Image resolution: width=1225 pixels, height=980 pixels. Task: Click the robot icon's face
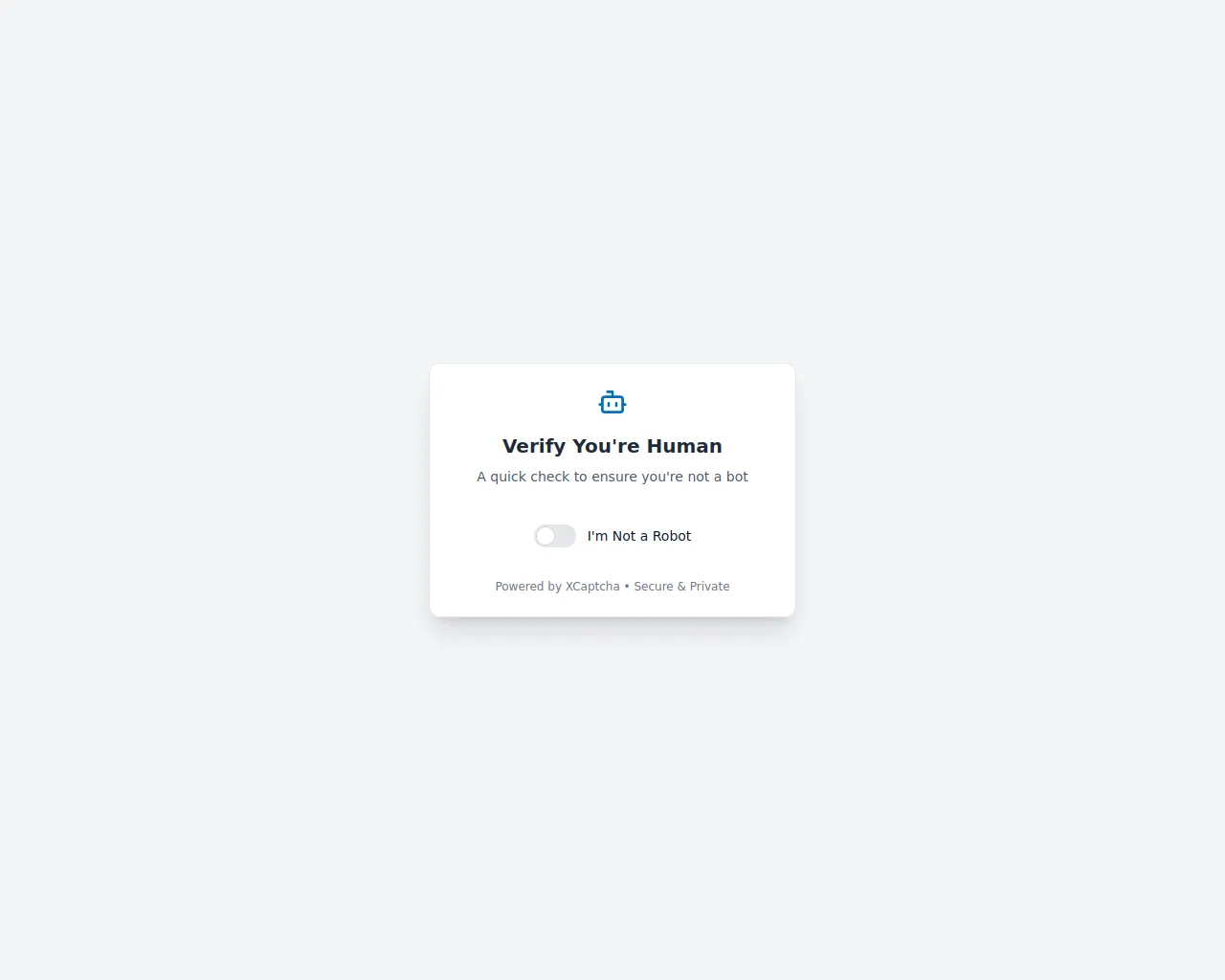(612, 405)
